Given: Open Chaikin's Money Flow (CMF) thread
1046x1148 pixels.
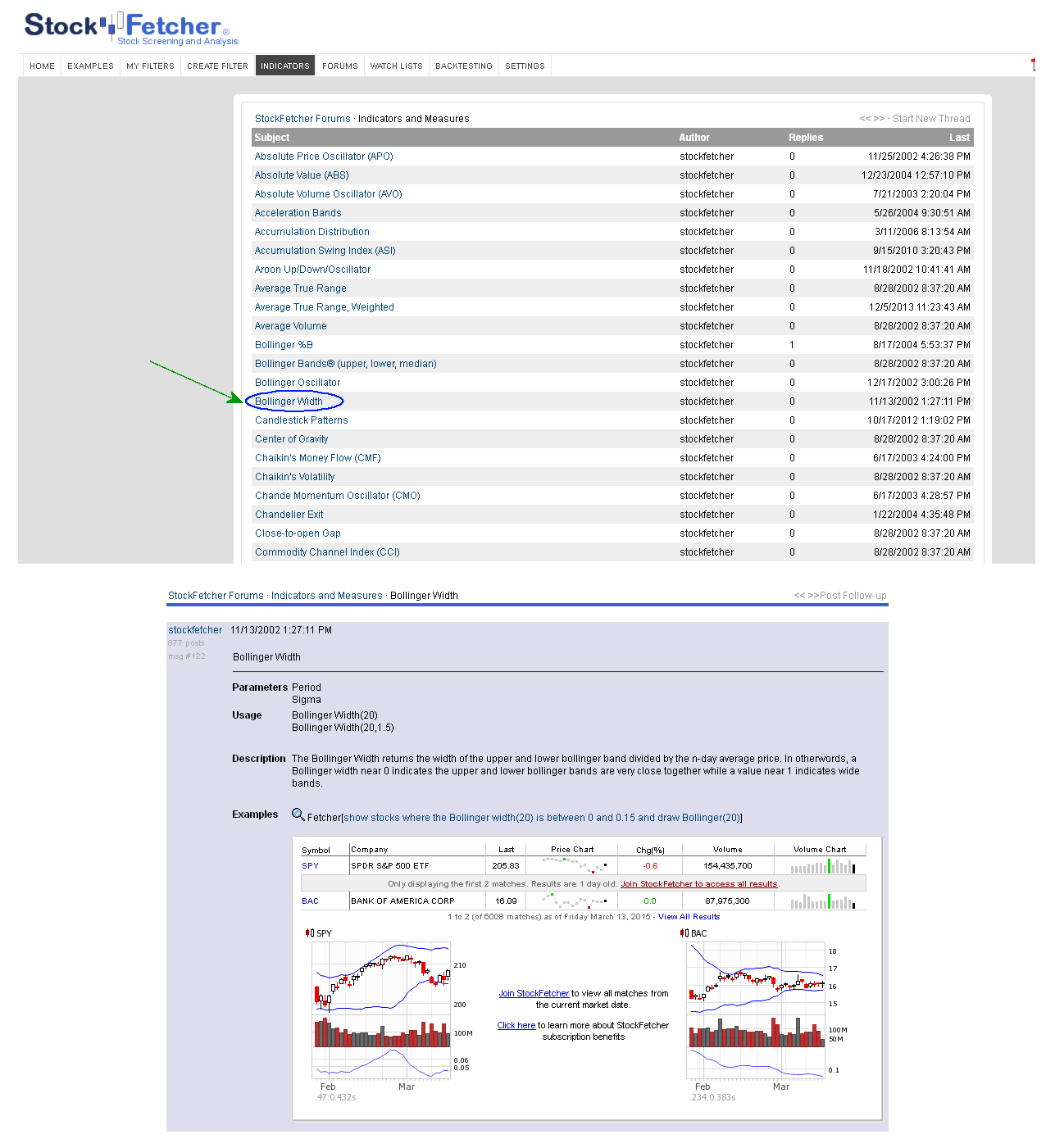Looking at the screenshot, I should tap(318, 458).
